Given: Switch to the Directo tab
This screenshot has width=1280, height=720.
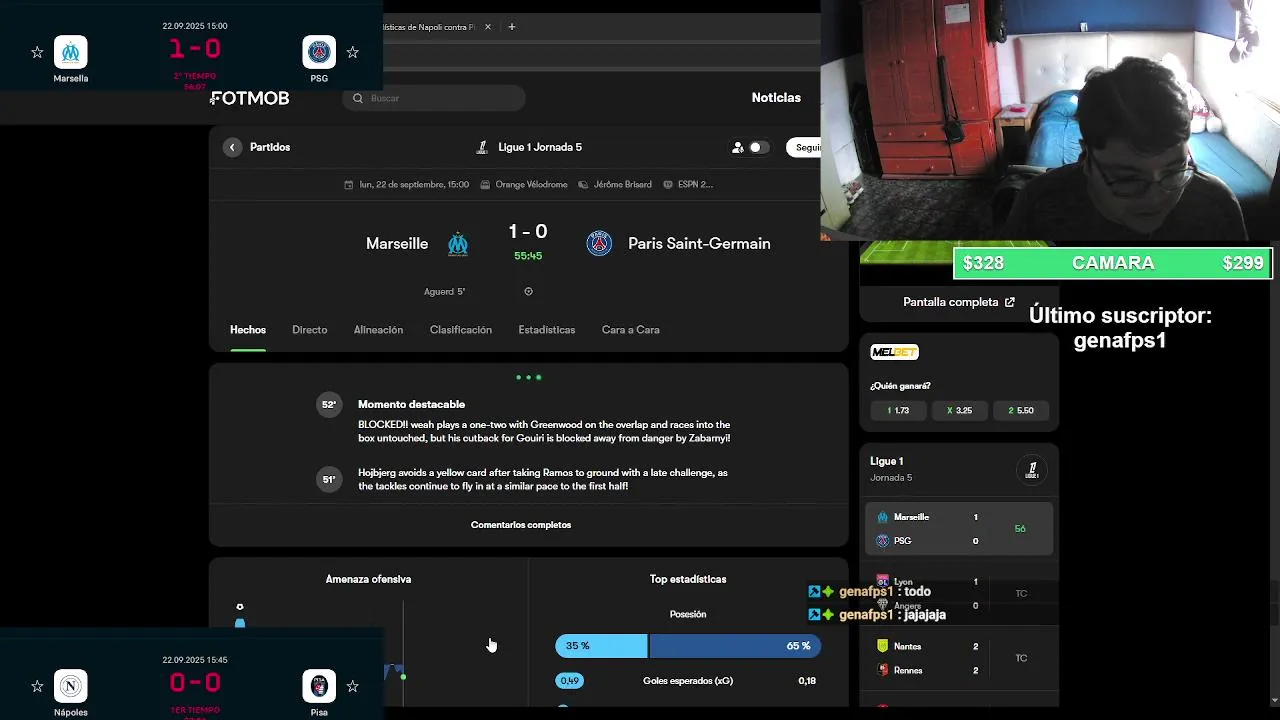Looking at the screenshot, I should point(310,330).
